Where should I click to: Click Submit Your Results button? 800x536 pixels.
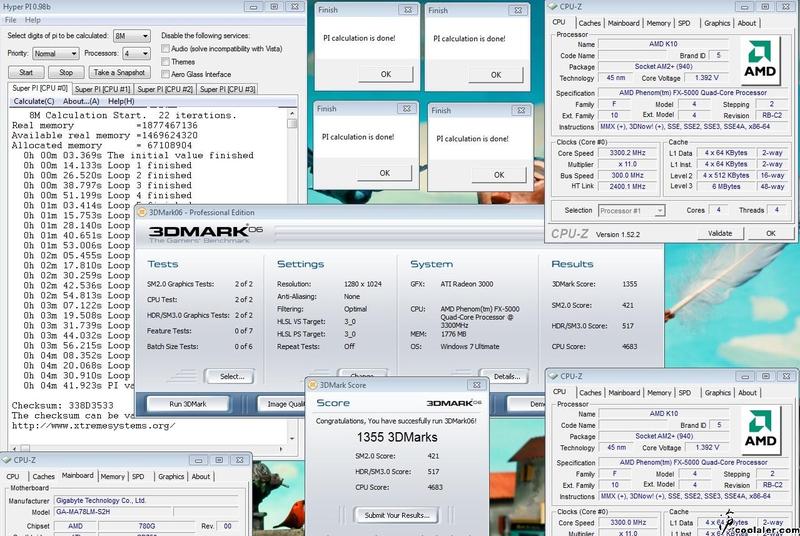click(x=397, y=515)
